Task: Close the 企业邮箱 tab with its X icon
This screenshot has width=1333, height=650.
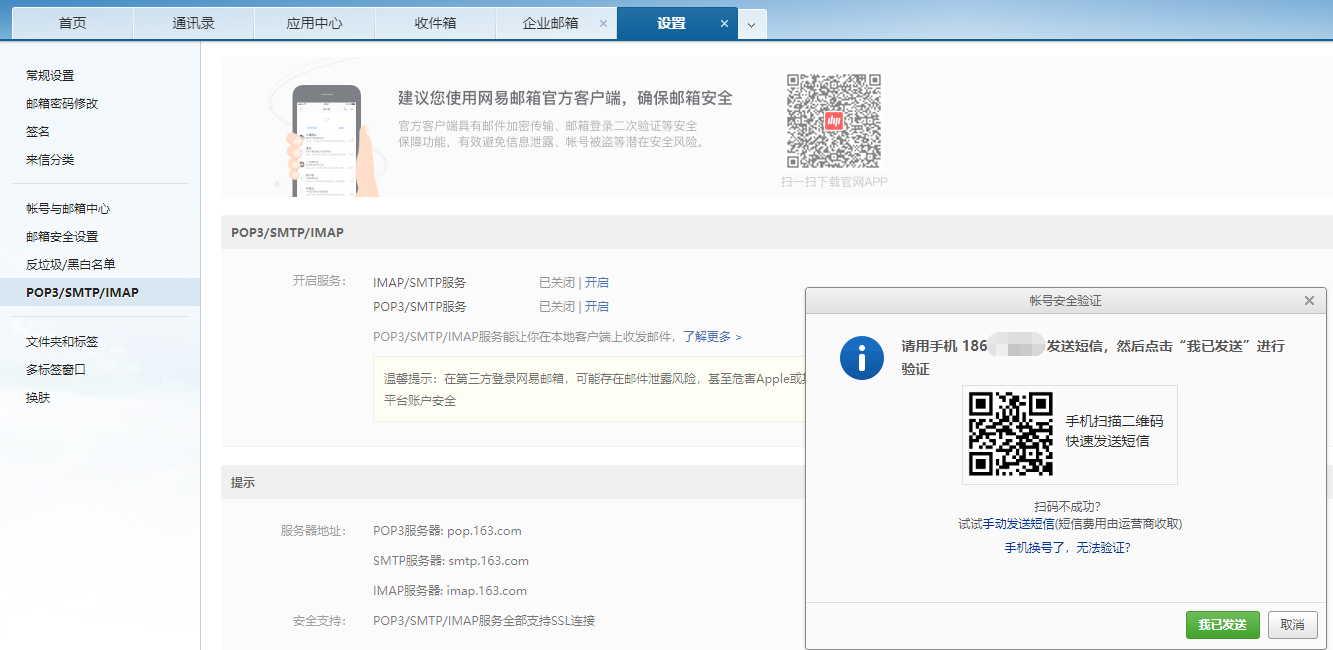Action: [x=603, y=23]
